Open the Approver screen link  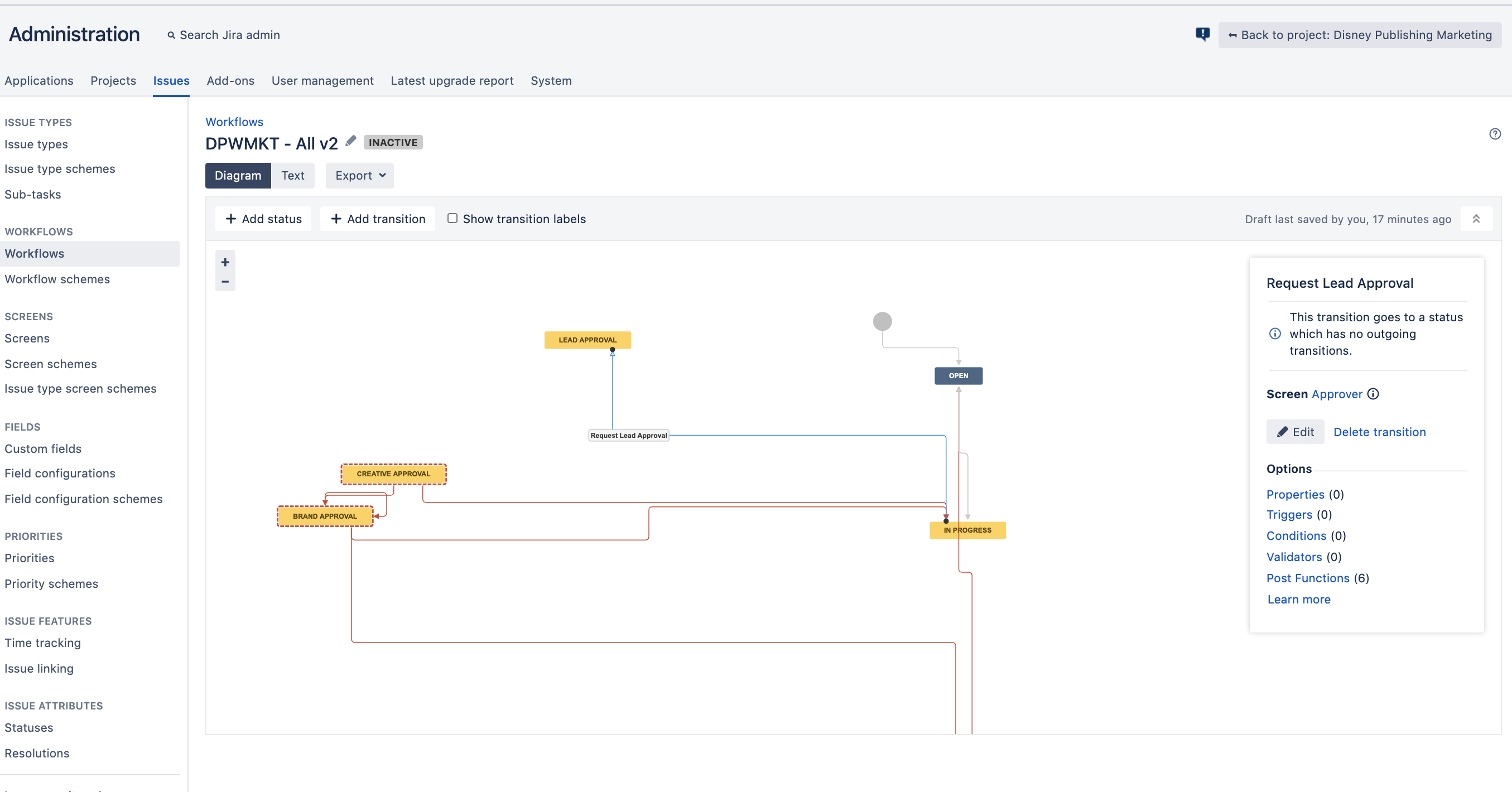[x=1337, y=394]
